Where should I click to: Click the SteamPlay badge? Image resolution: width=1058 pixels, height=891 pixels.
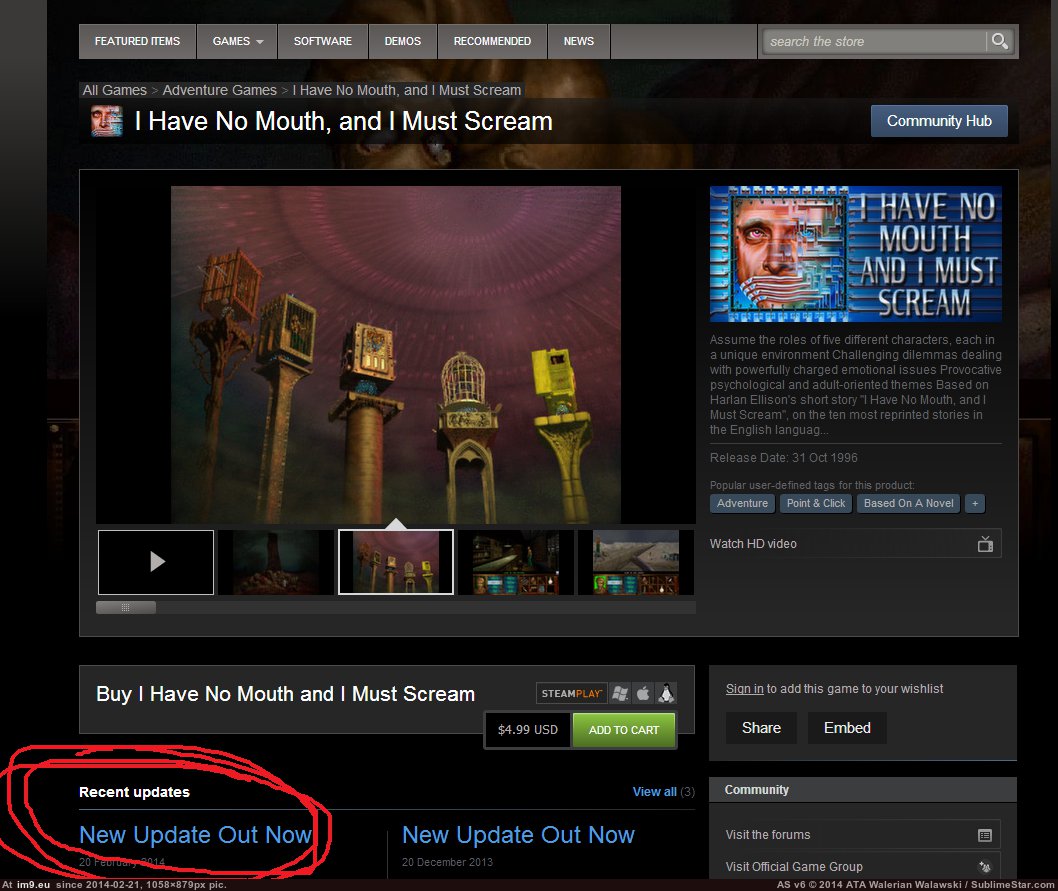tap(572, 693)
